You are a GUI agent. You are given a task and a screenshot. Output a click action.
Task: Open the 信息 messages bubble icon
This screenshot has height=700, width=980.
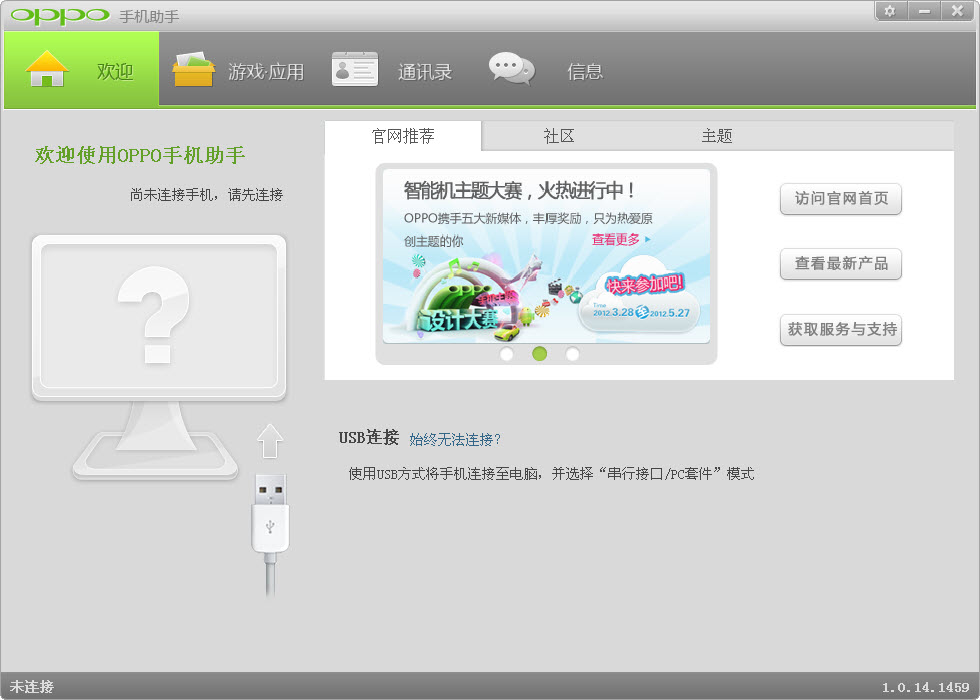pyautogui.click(x=510, y=69)
